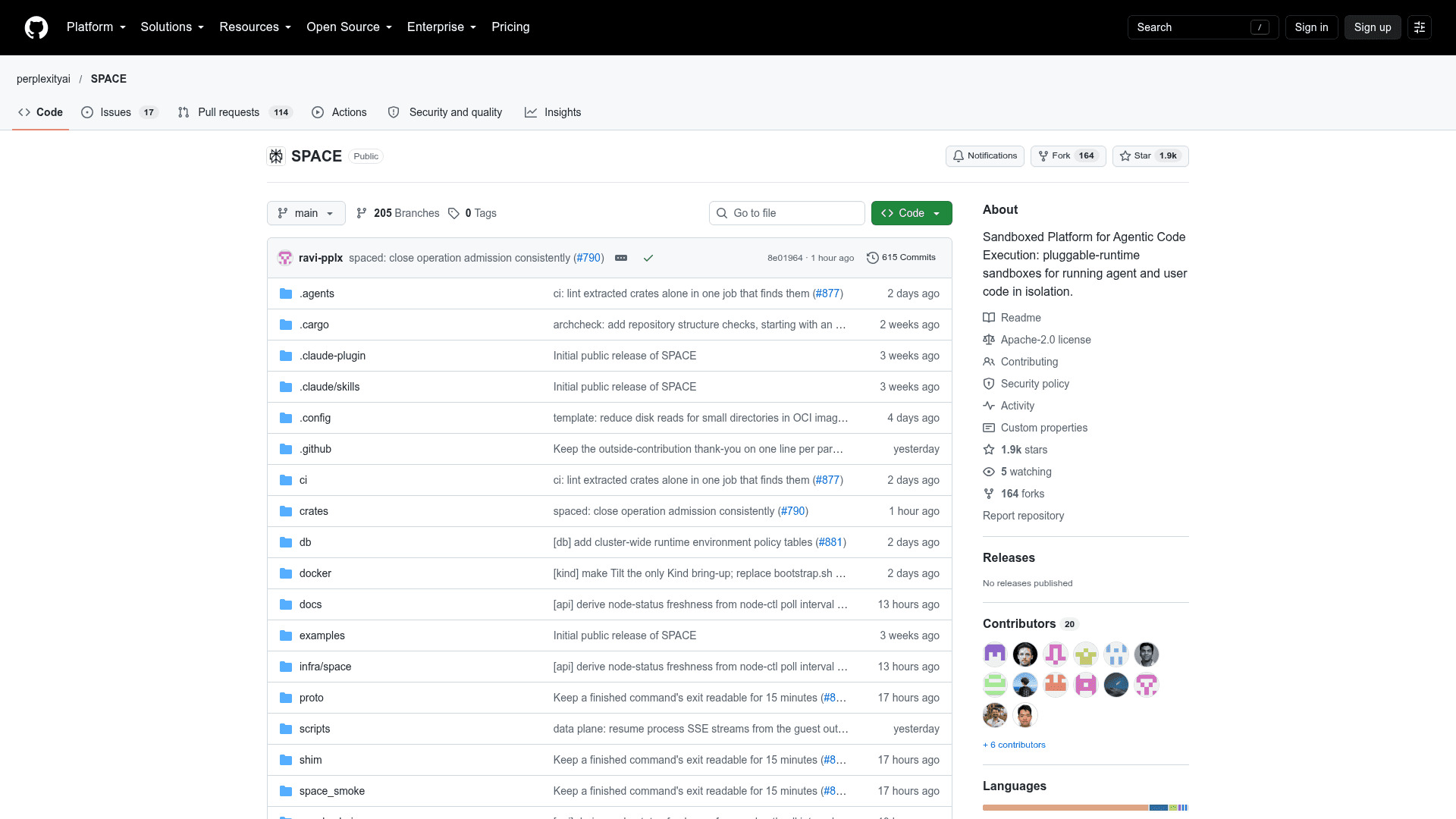Enable notifications for this repository
The width and height of the screenshot is (1456, 819).
pyautogui.click(x=985, y=156)
